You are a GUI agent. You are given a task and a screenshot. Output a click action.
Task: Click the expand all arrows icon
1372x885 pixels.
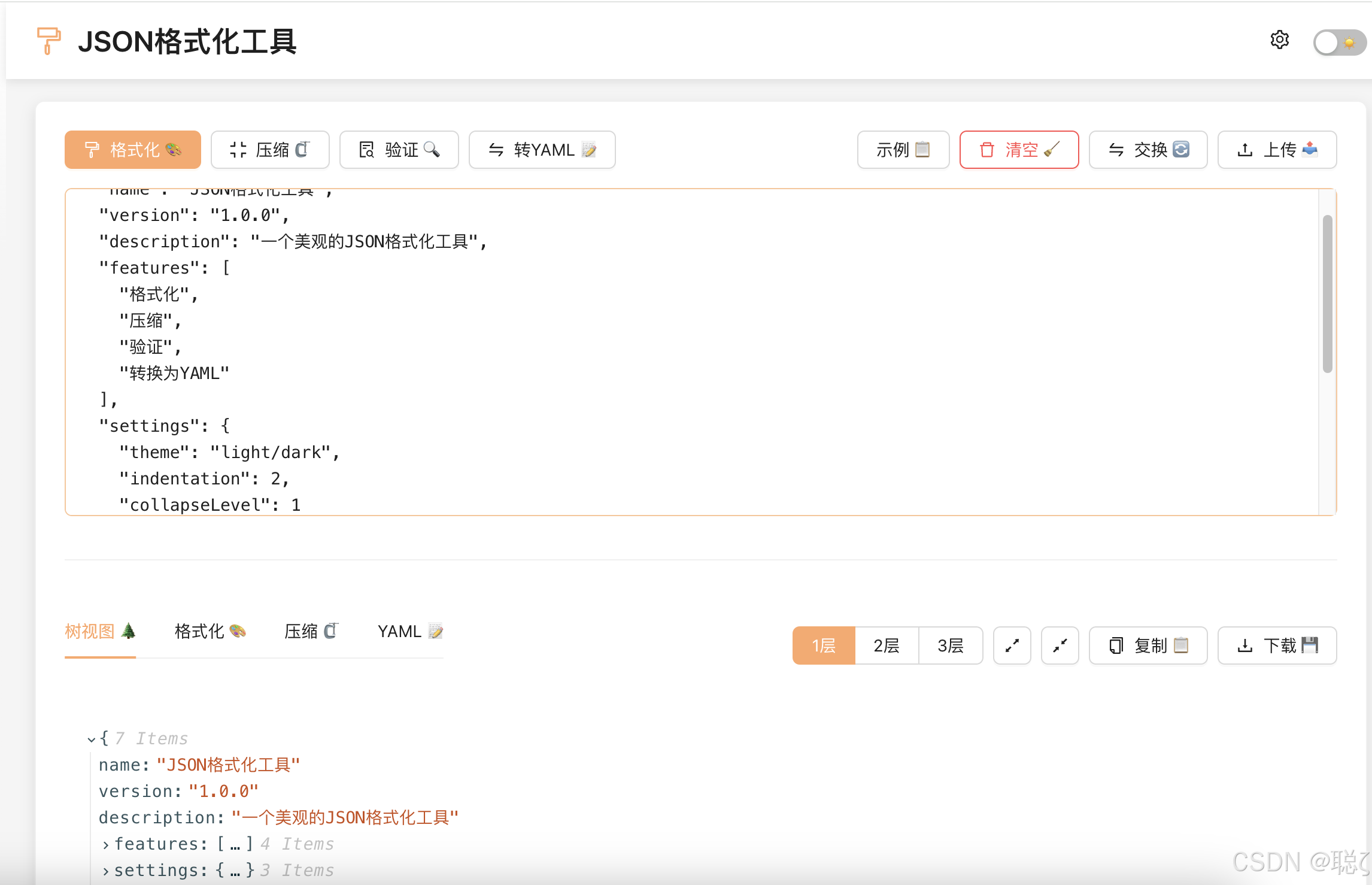1012,645
